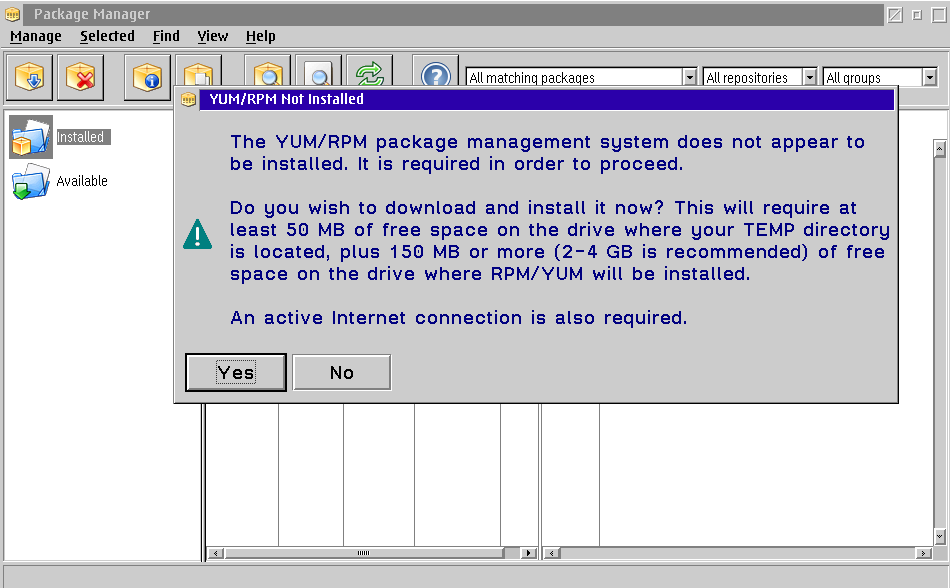
Task: Confirm the YUM/RPM download with Yes
Action: click(x=236, y=372)
